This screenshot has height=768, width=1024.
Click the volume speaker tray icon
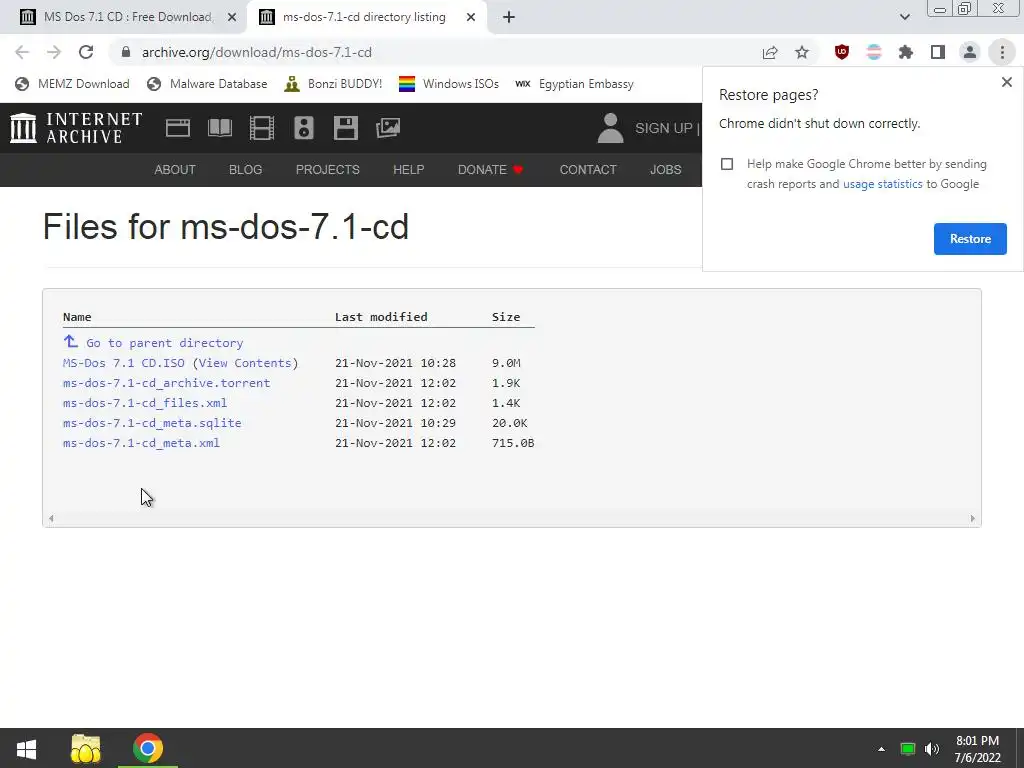[932, 749]
